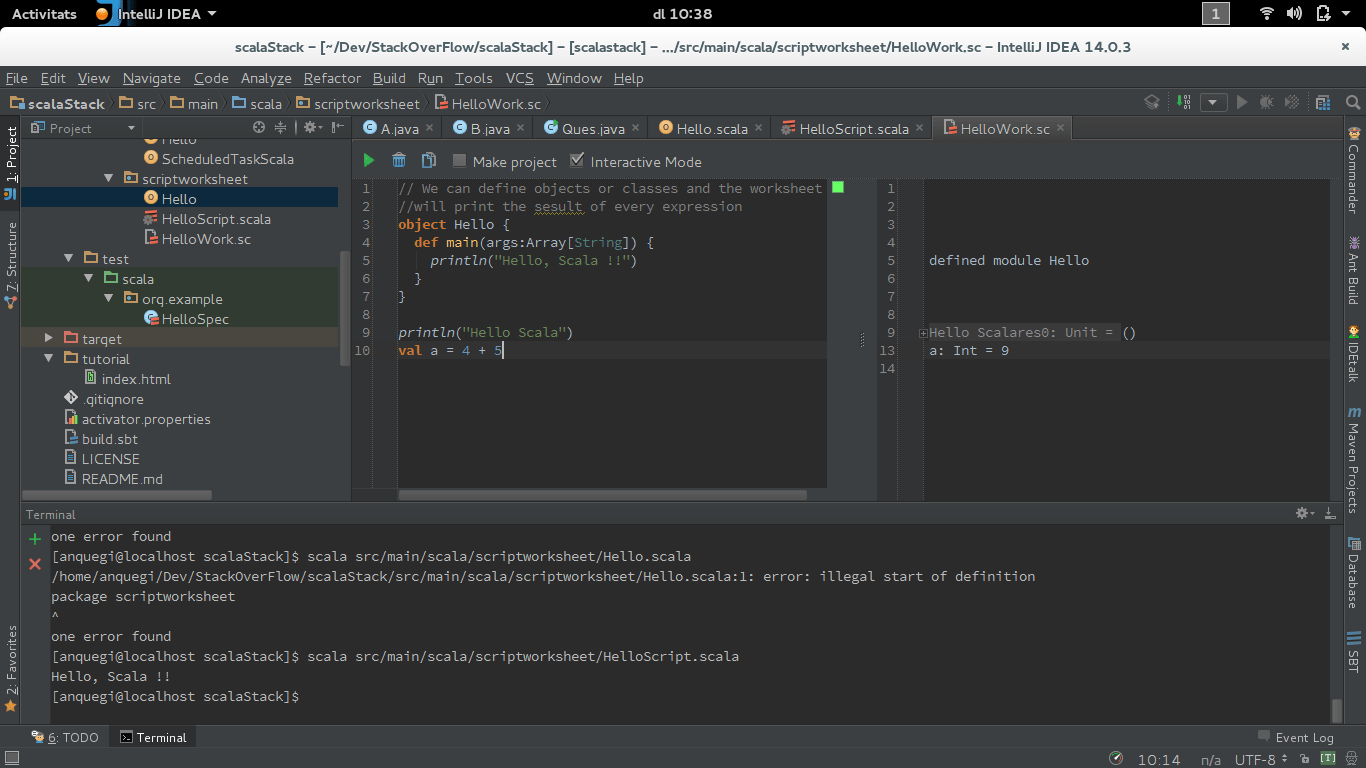The image size is (1366, 768).
Task: Open the Analyze menu
Action: (266, 78)
